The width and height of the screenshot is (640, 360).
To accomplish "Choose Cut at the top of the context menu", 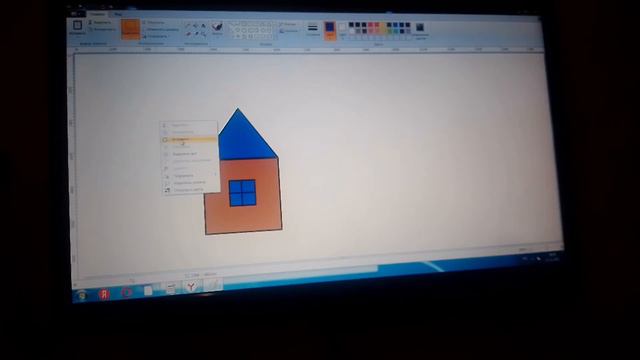I will coord(188,125).
